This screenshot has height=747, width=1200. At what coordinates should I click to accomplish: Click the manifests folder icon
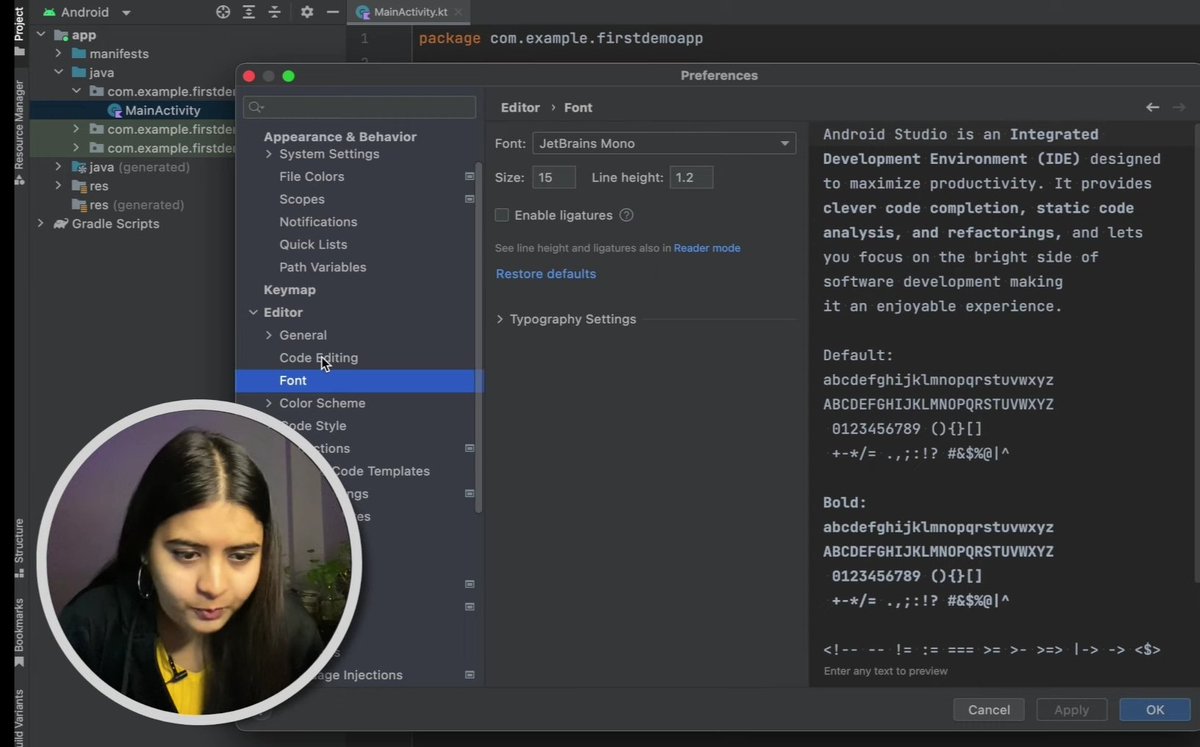(79, 53)
